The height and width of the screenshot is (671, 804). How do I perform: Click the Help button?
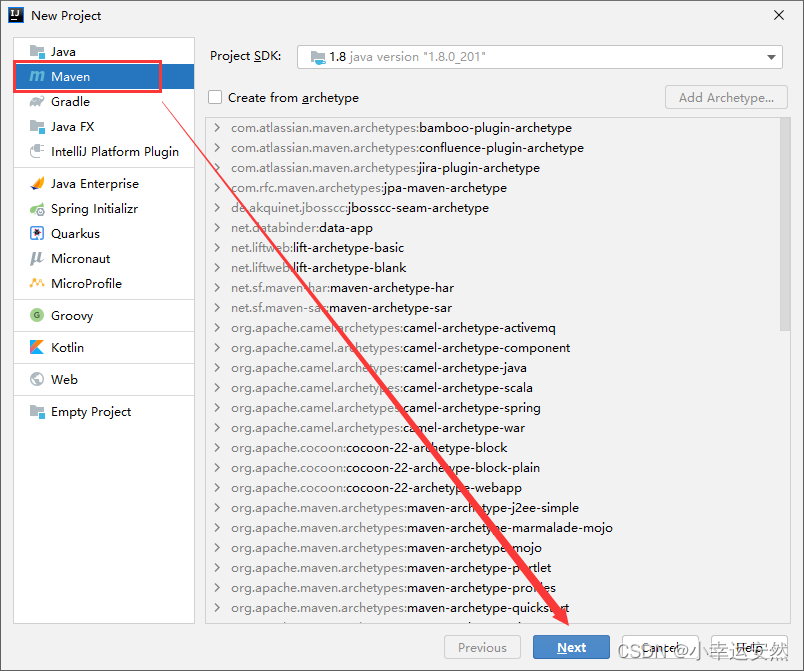749,647
